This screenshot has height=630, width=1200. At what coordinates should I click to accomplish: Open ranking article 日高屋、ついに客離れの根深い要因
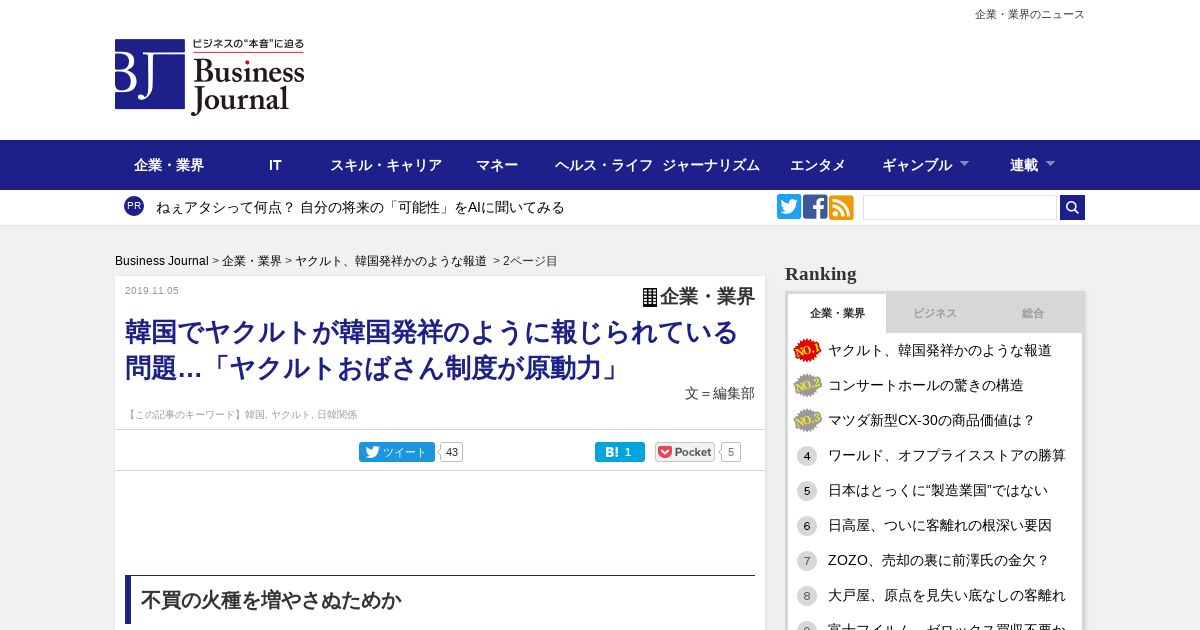tap(940, 525)
